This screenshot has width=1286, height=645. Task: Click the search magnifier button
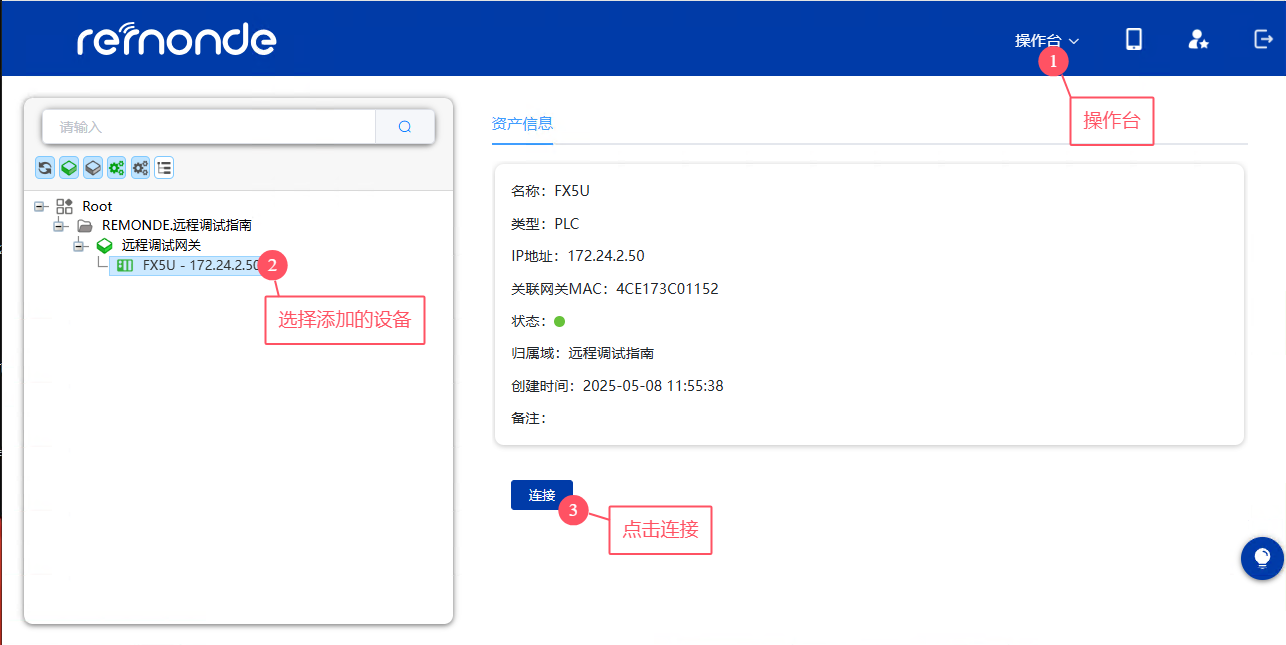pos(405,127)
